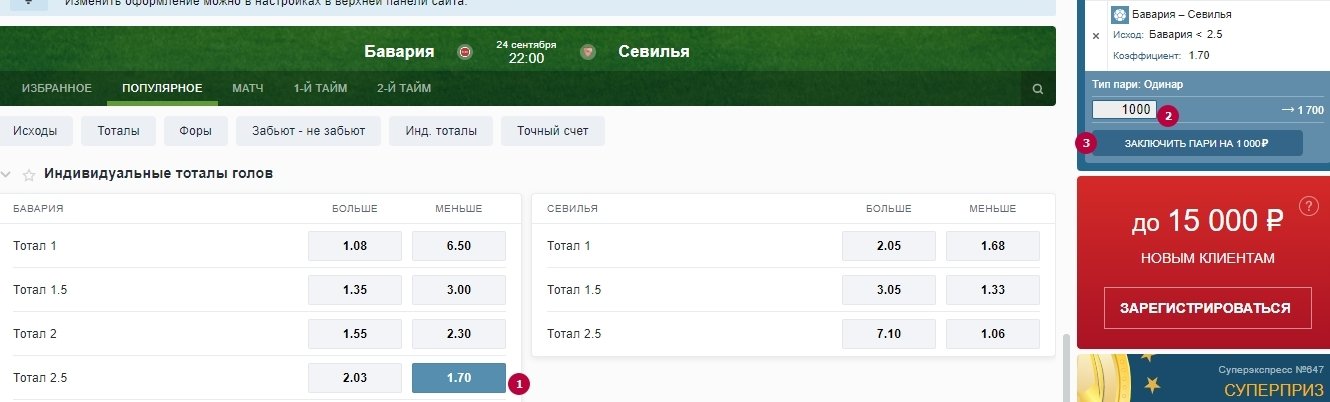Click the question mark on the red banner
This screenshot has width=1330, height=402.
pos(1308,207)
